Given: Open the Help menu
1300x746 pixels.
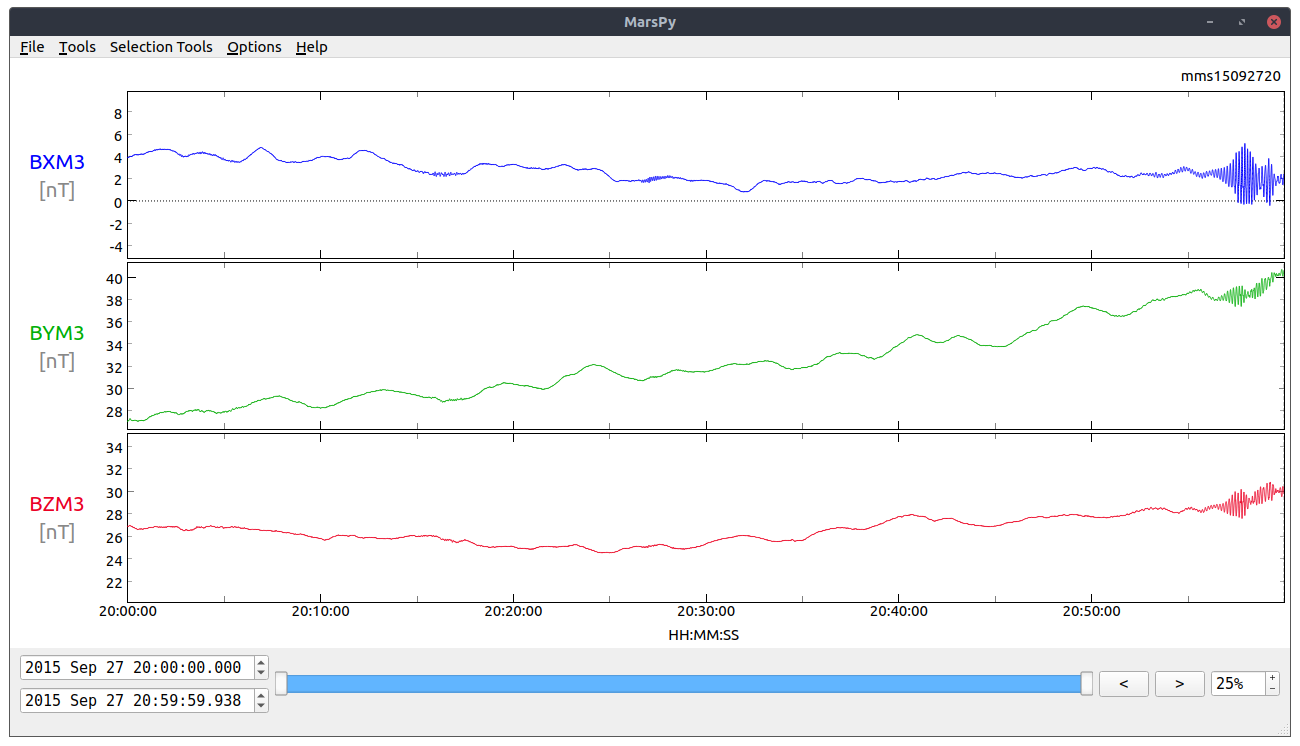Looking at the screenshot, I should (x=311, y=47).
